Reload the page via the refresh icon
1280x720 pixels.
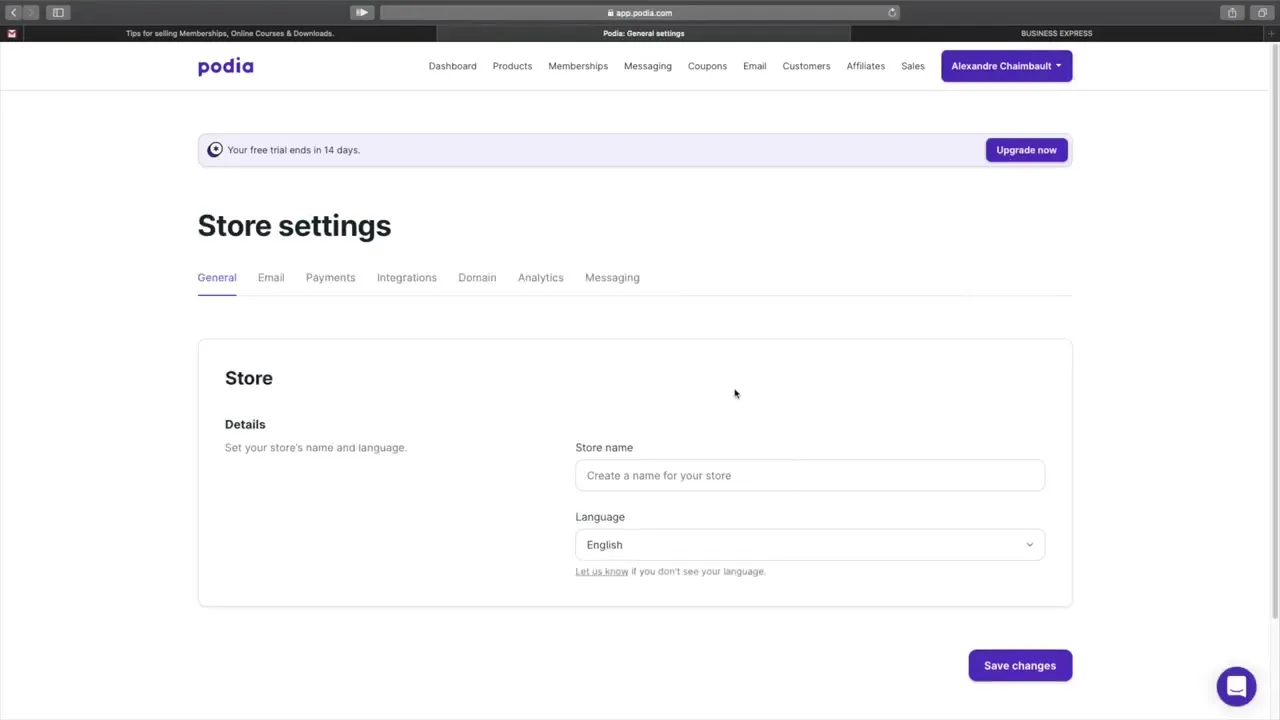coord(891,12)
